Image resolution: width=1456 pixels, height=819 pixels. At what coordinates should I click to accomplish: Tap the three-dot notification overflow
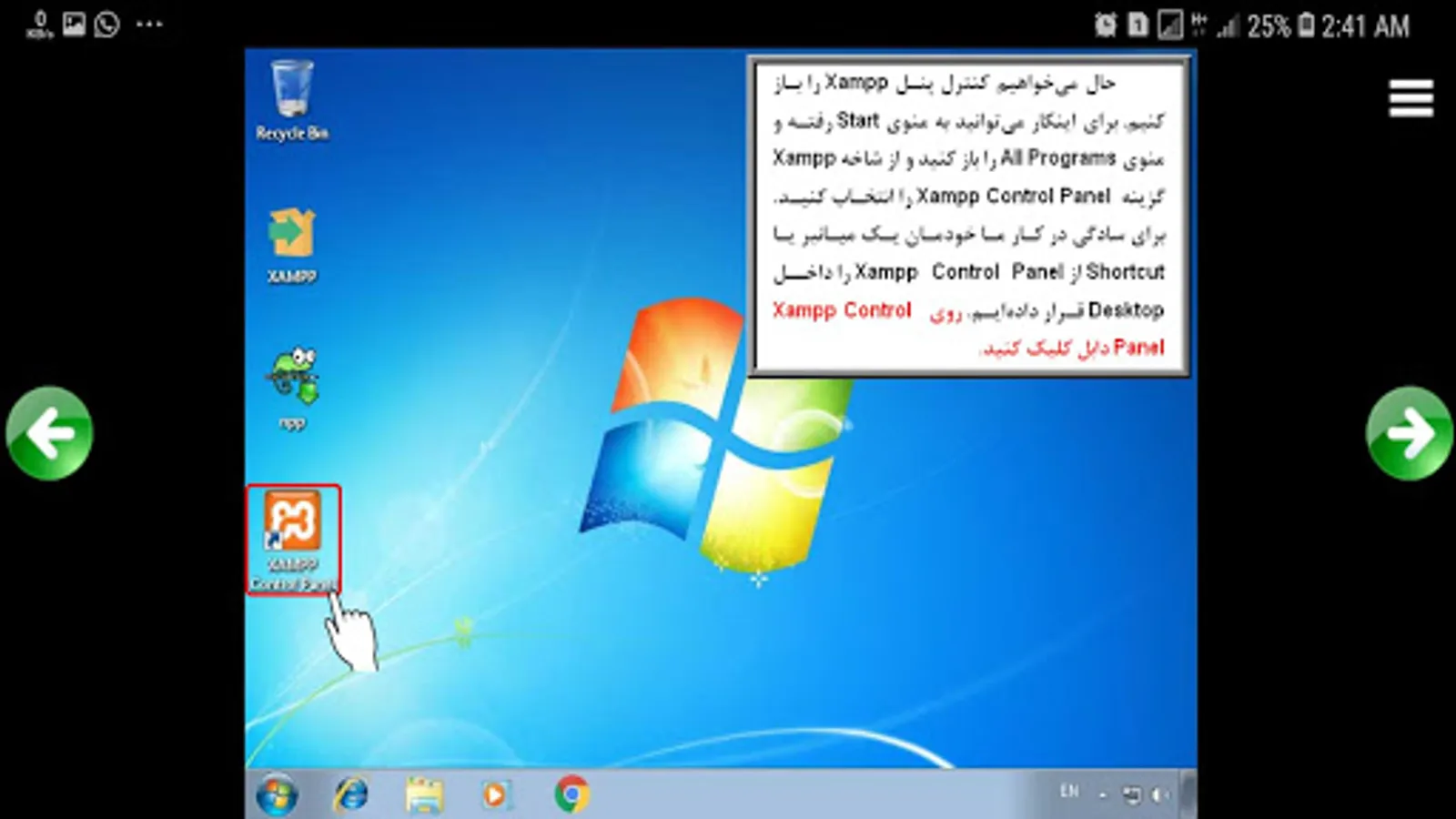[x=149, y=25]
